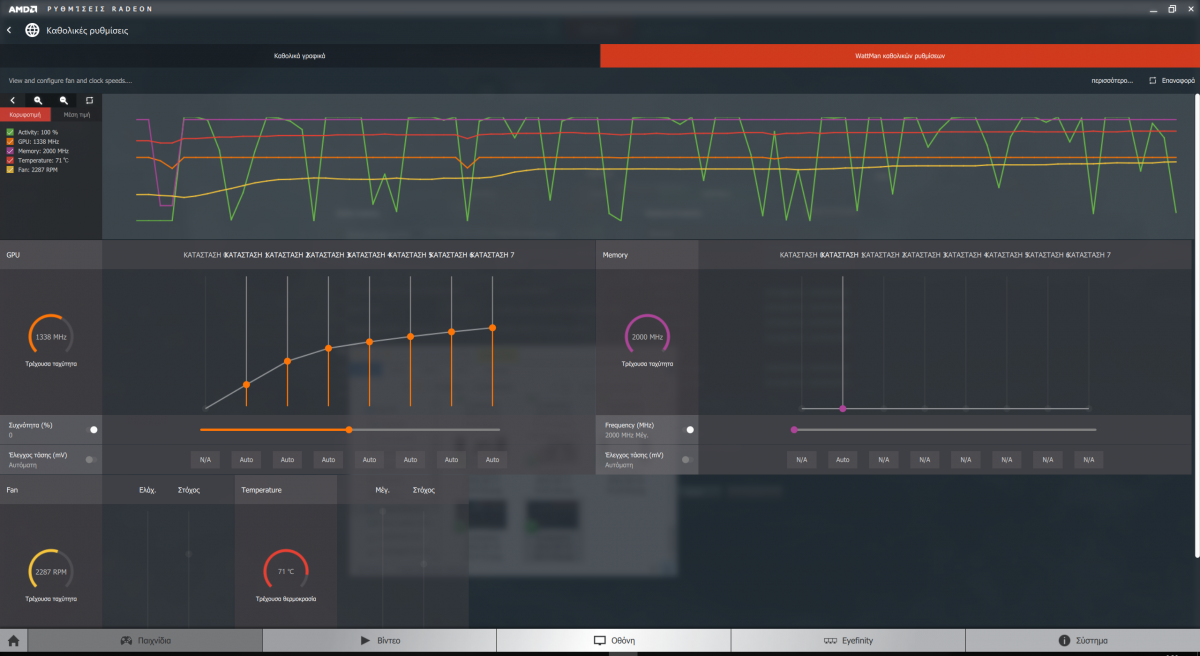Click GPU state 2 Auto voltage box

point(287,460)
